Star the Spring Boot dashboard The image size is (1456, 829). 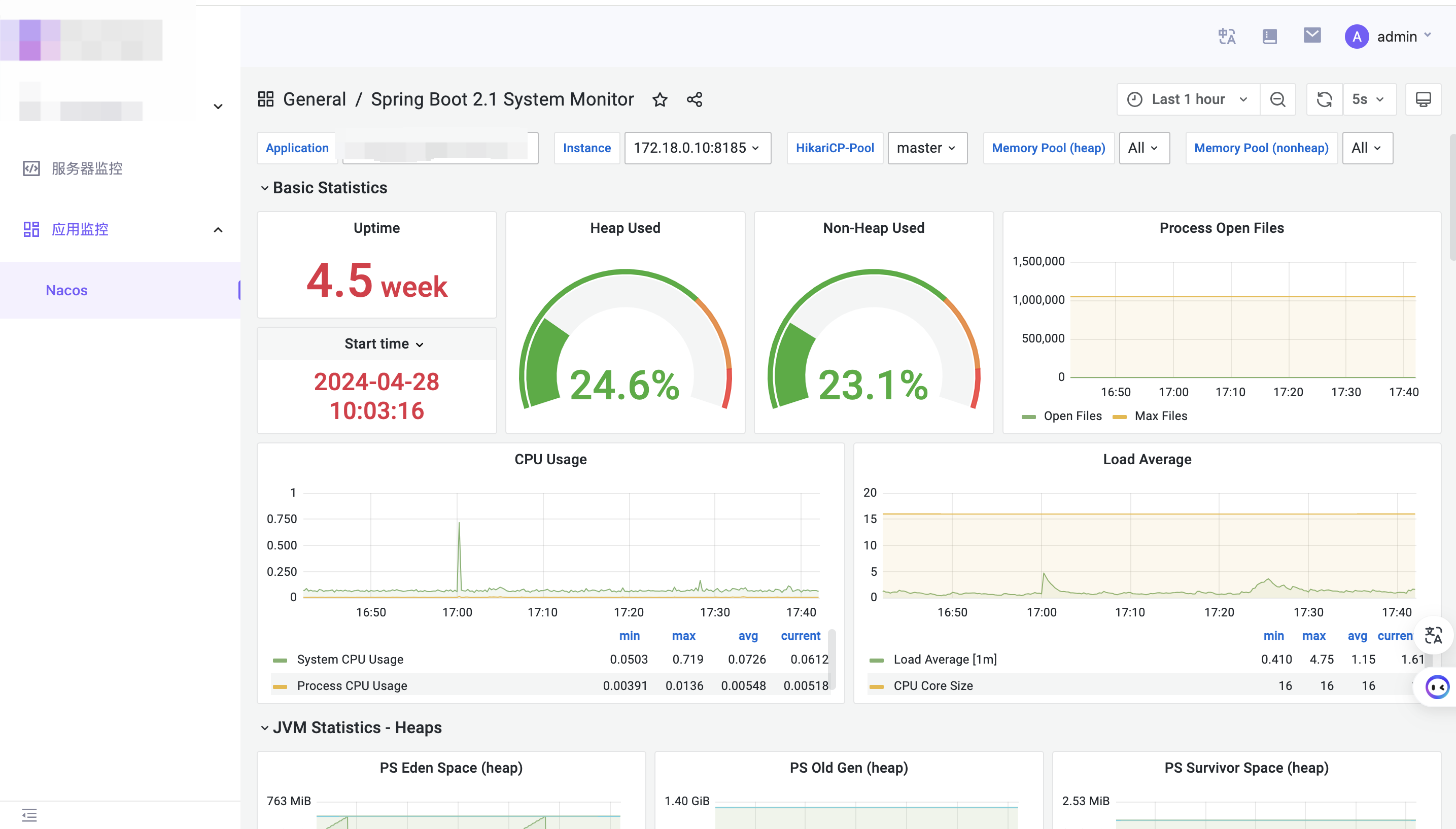[660, 99]
